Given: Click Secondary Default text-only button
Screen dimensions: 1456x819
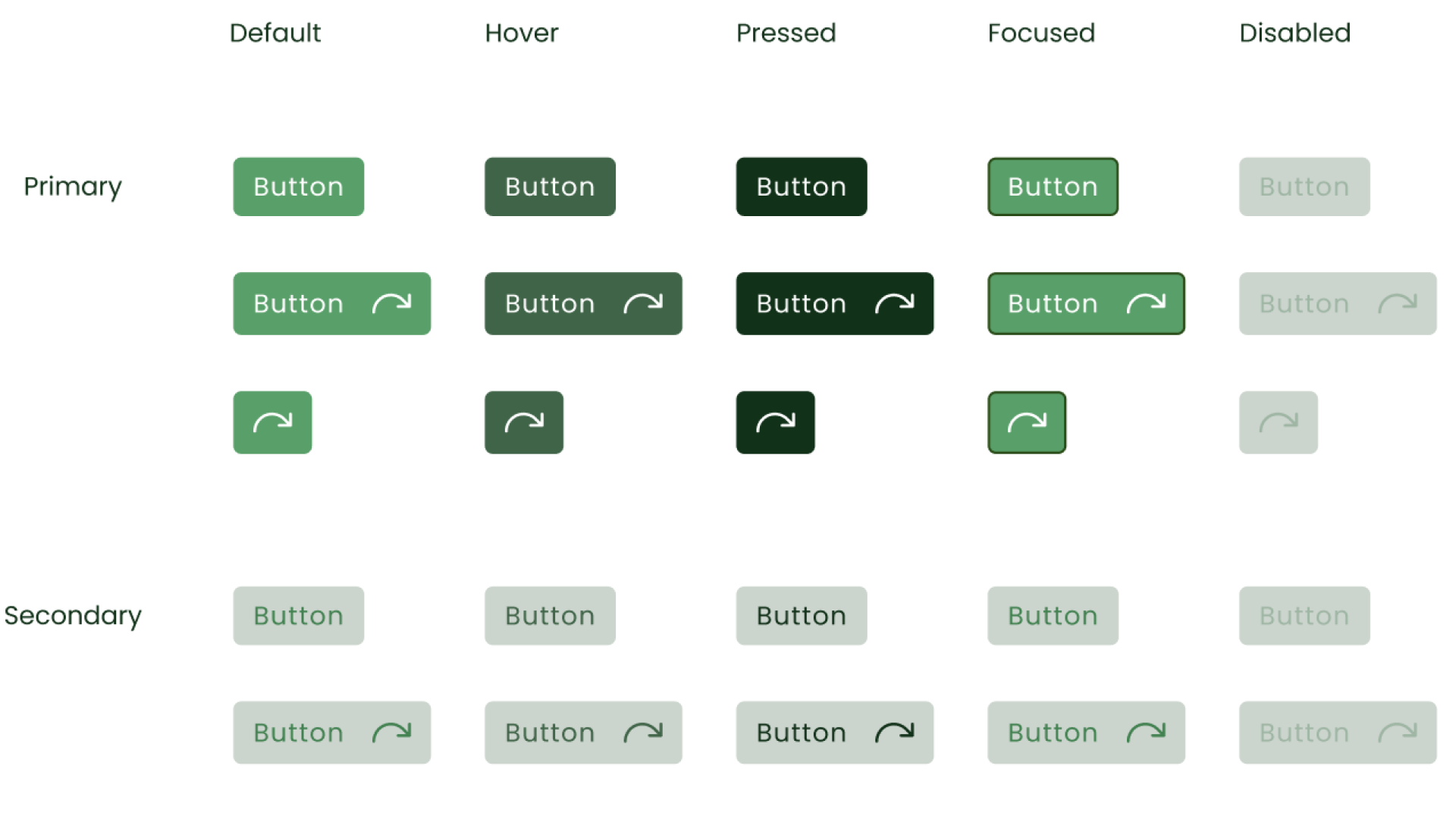Looking at the screenshot, I should (300, 616).
